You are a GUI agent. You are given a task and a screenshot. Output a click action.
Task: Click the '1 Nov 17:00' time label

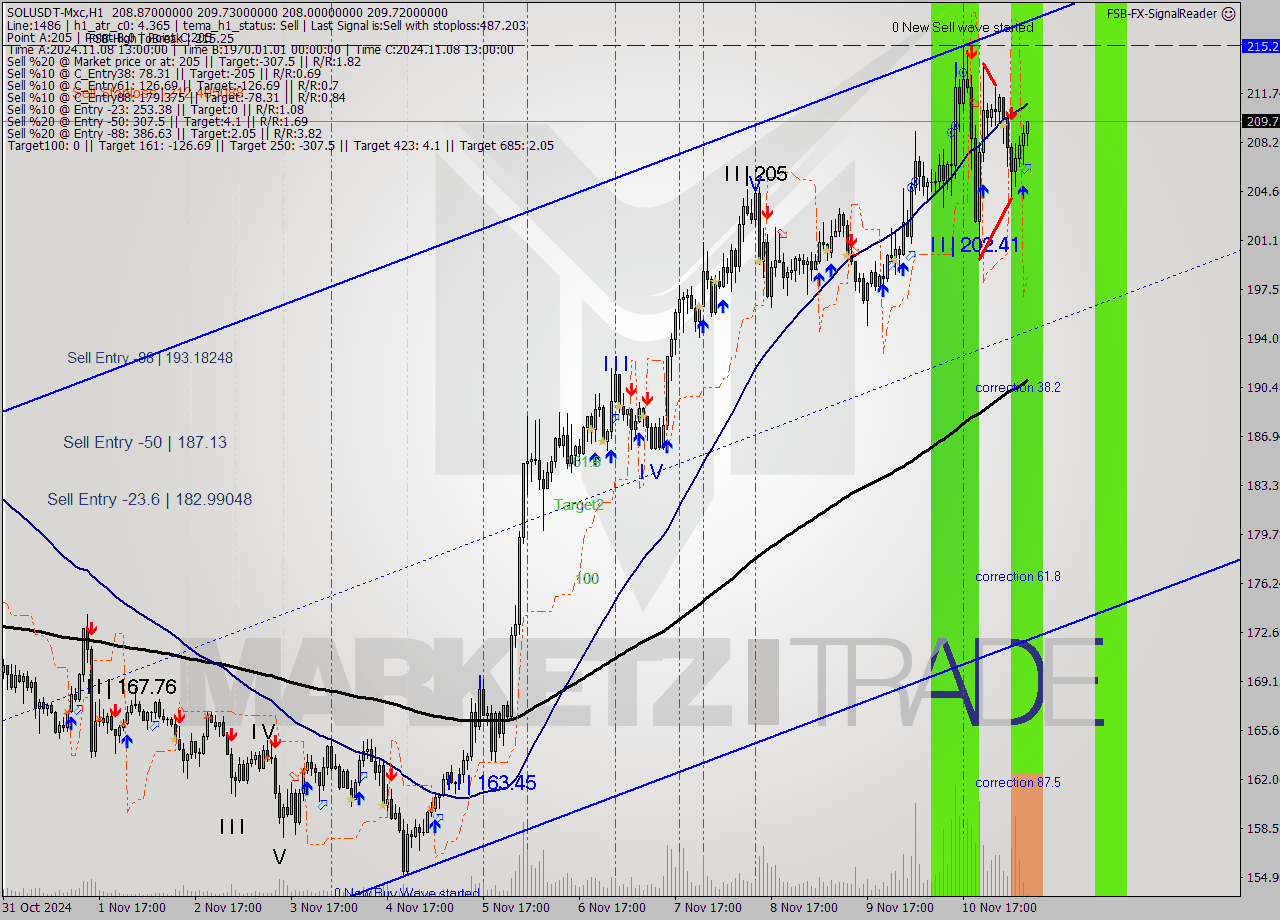click(x=131, y=908)
